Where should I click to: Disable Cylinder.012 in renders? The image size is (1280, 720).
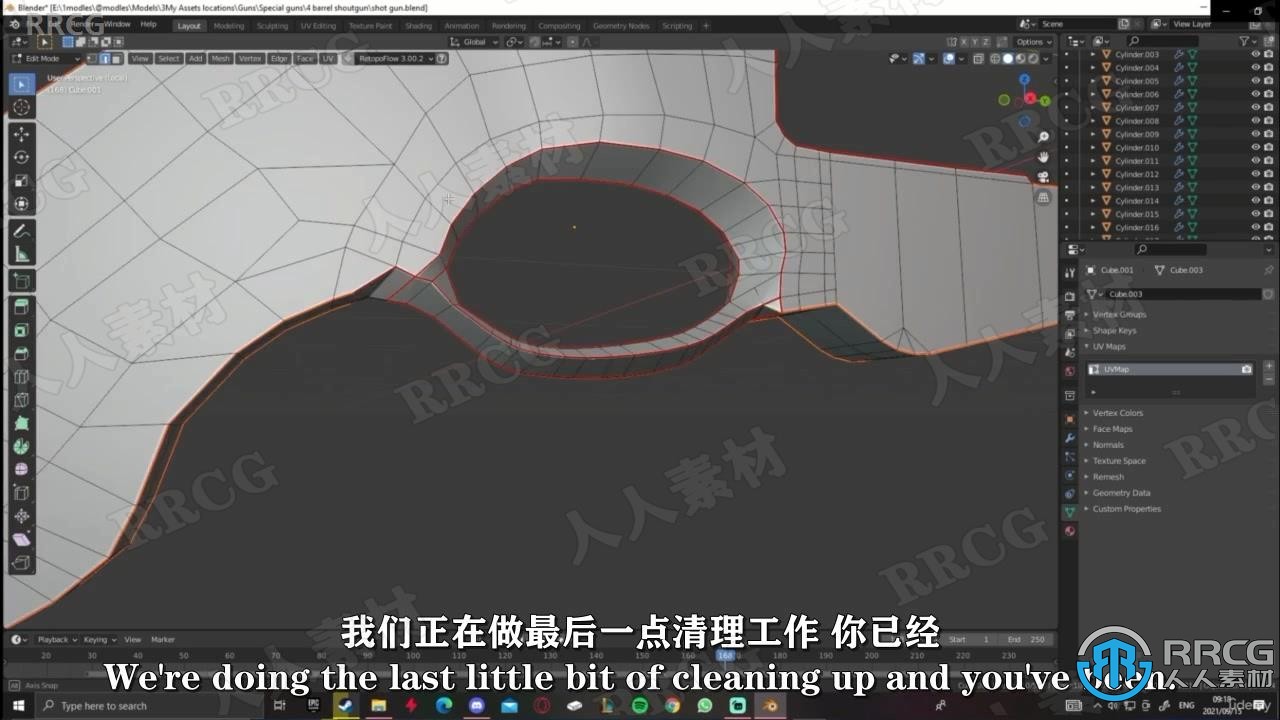1268,174
